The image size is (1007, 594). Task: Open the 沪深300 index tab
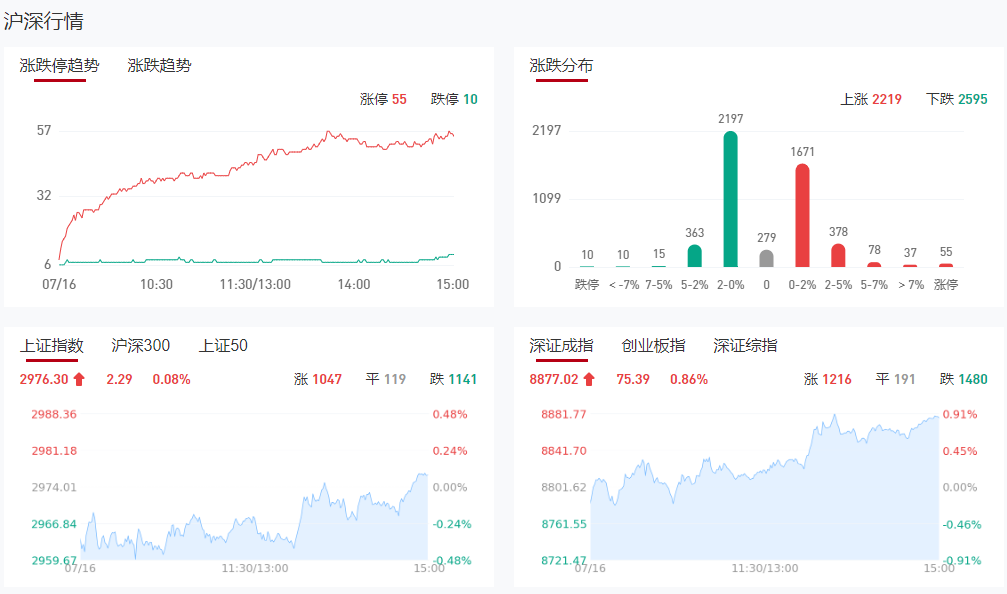coord(140,346)
